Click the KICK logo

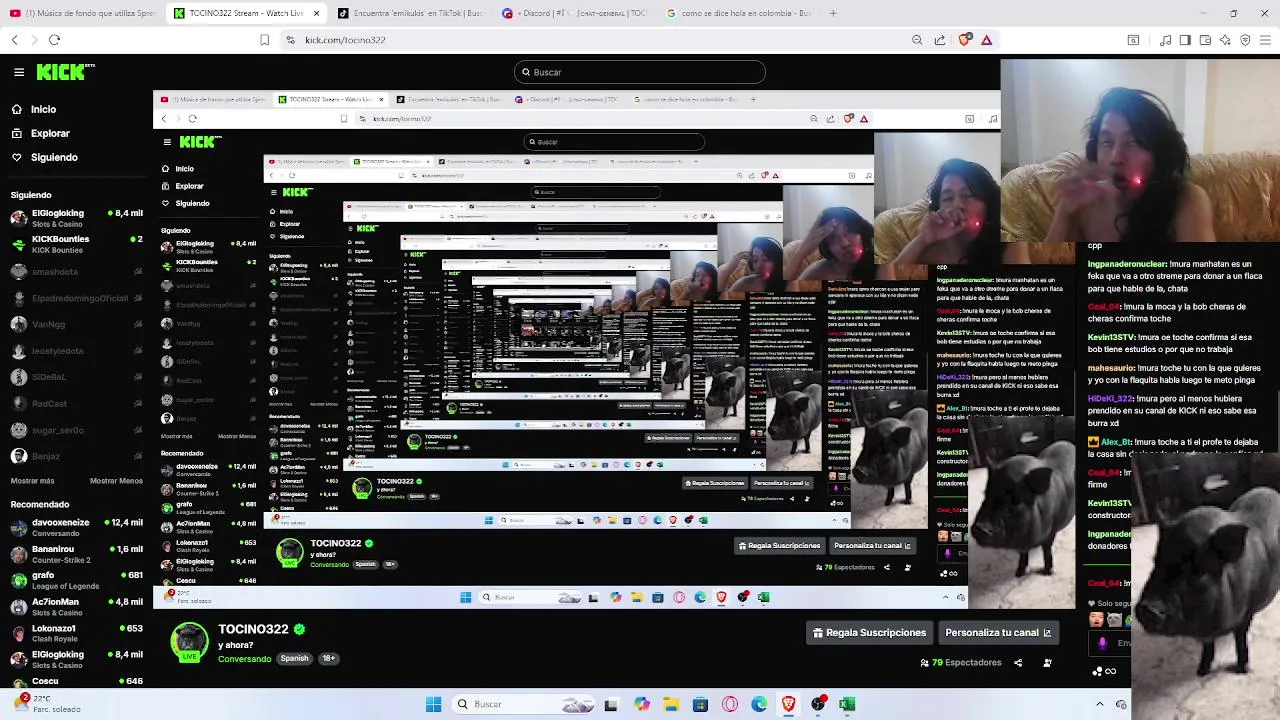point(65,72)
